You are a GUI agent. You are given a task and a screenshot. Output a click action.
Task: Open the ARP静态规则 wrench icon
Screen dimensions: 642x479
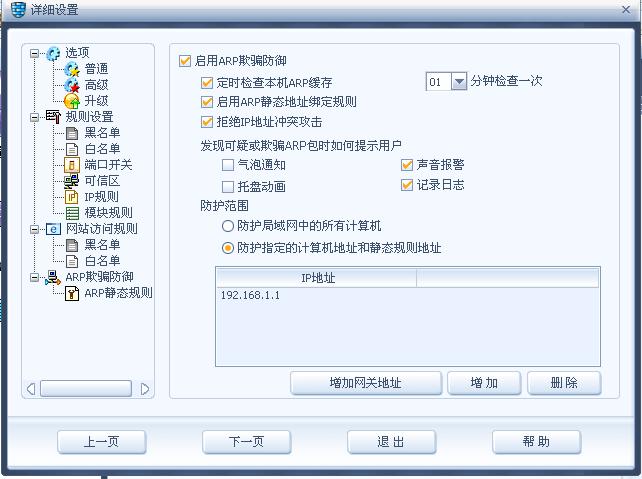click(72, 293)
